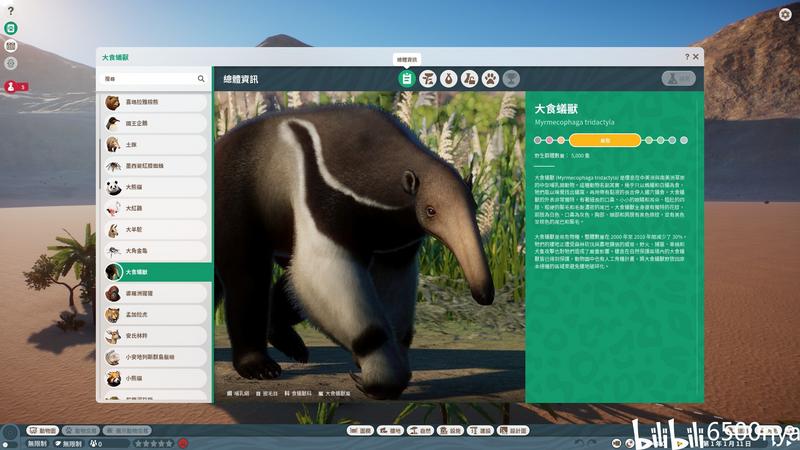Open the animal trade paw button at bottom-left
The height and width of the screenshot is (450, 800).
pos(81,431)
